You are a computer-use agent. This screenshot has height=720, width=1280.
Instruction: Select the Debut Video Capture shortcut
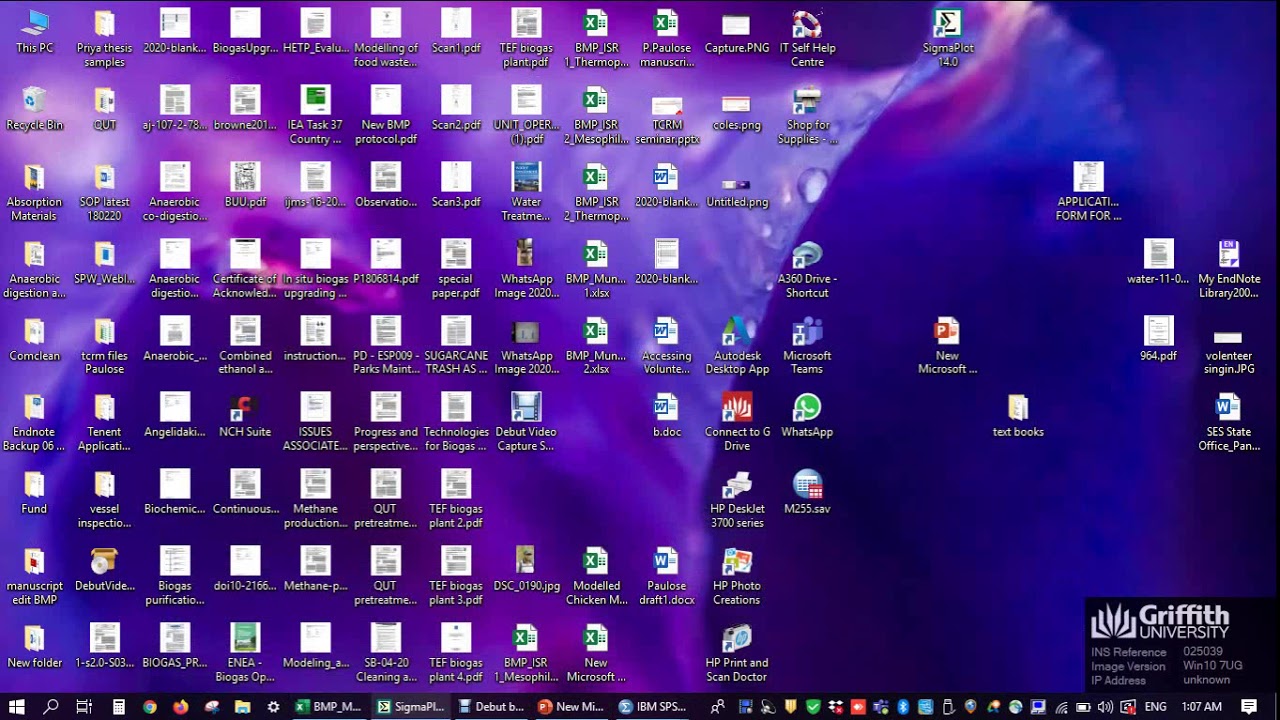(526, 423)
